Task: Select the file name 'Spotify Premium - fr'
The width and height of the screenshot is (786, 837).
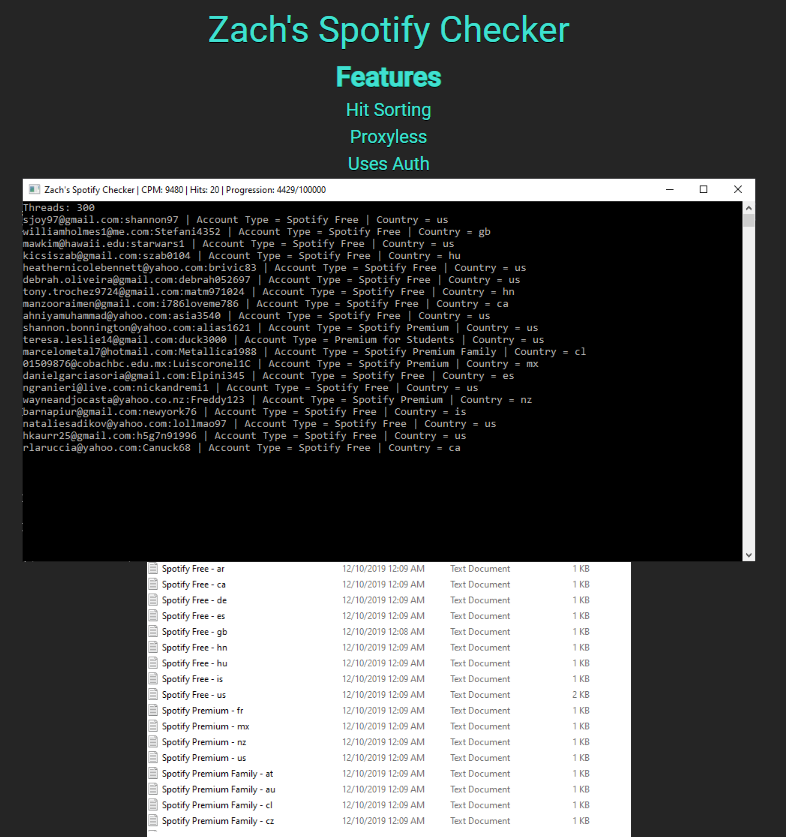Action: coord(203,710)
